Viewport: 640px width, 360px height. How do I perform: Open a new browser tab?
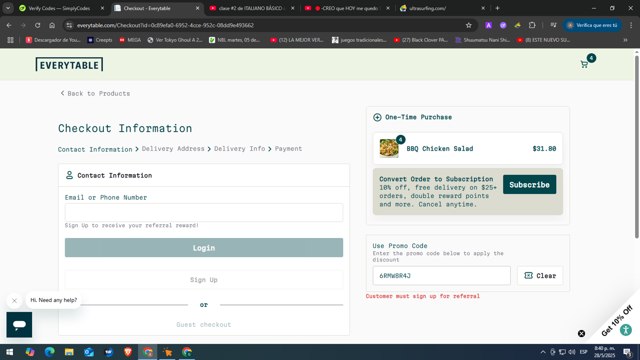pos(497,8)
